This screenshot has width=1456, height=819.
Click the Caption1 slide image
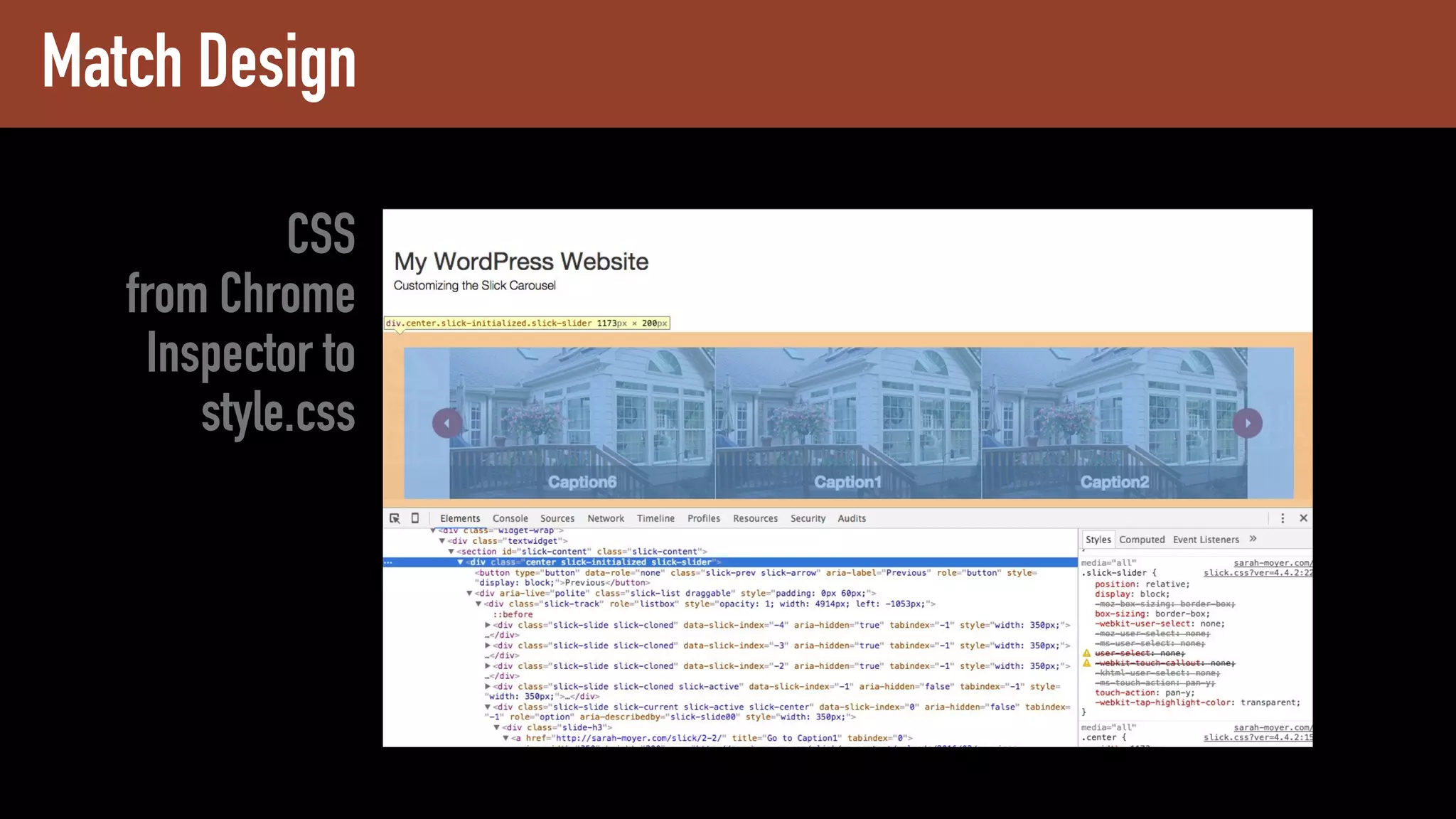pyautogui.click(x=848, y=423)
